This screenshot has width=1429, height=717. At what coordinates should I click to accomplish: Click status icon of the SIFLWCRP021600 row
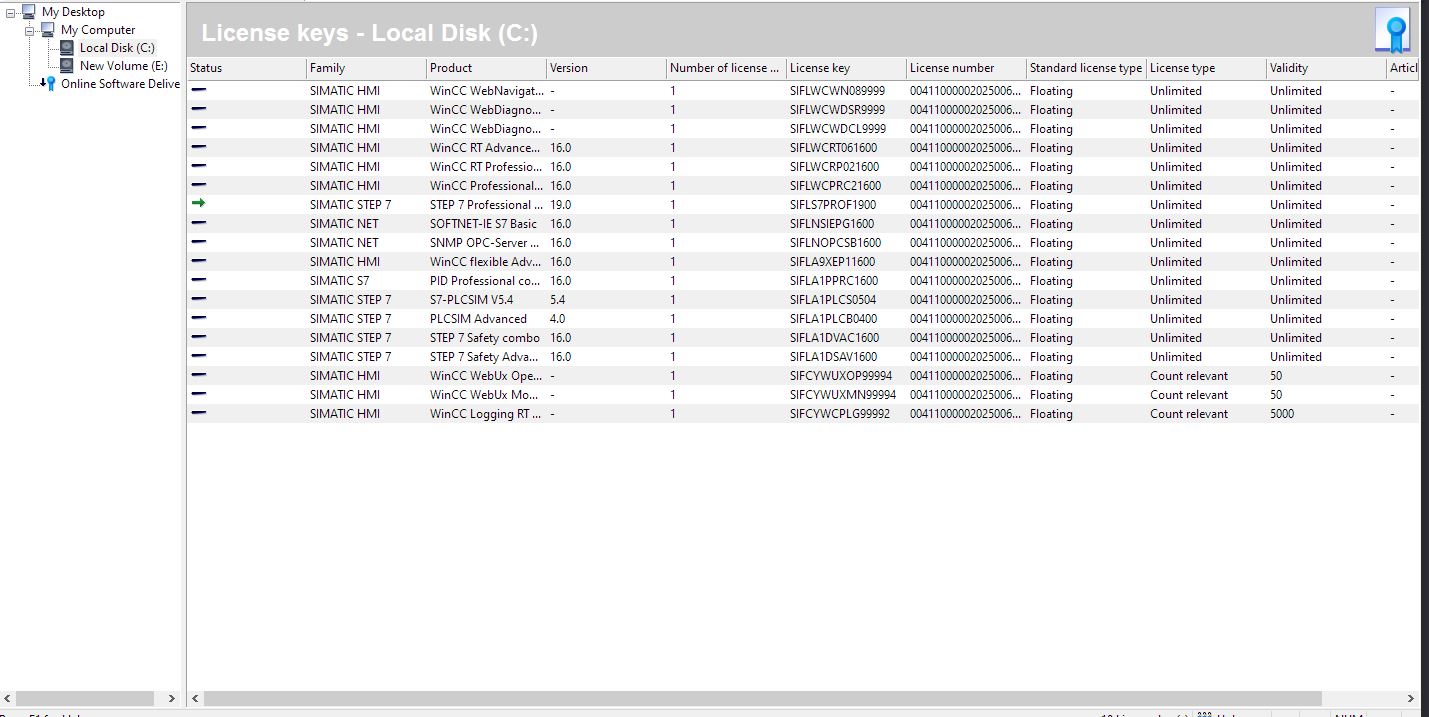tap(198, 166)
